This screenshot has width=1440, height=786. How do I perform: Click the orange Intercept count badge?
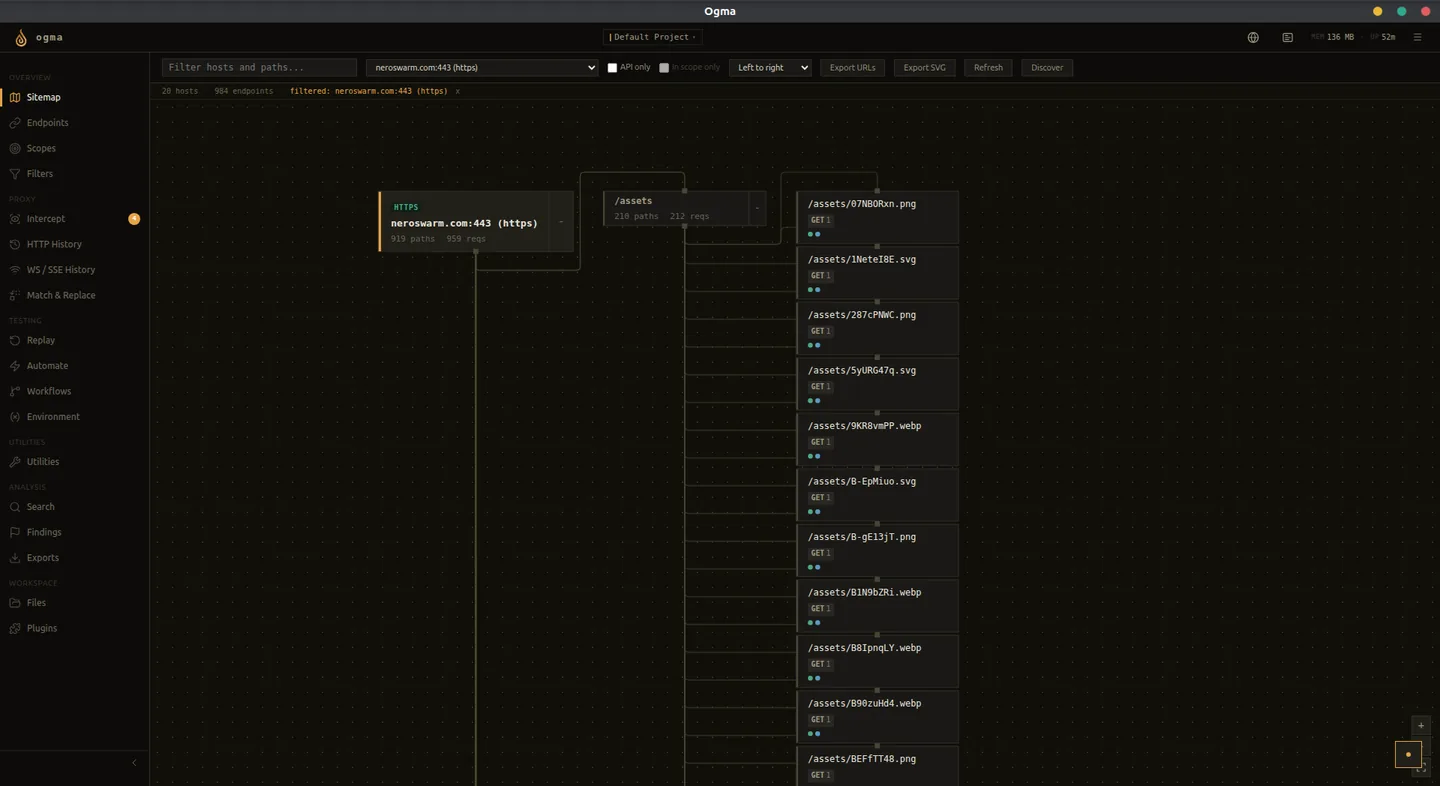click(134, 219)
